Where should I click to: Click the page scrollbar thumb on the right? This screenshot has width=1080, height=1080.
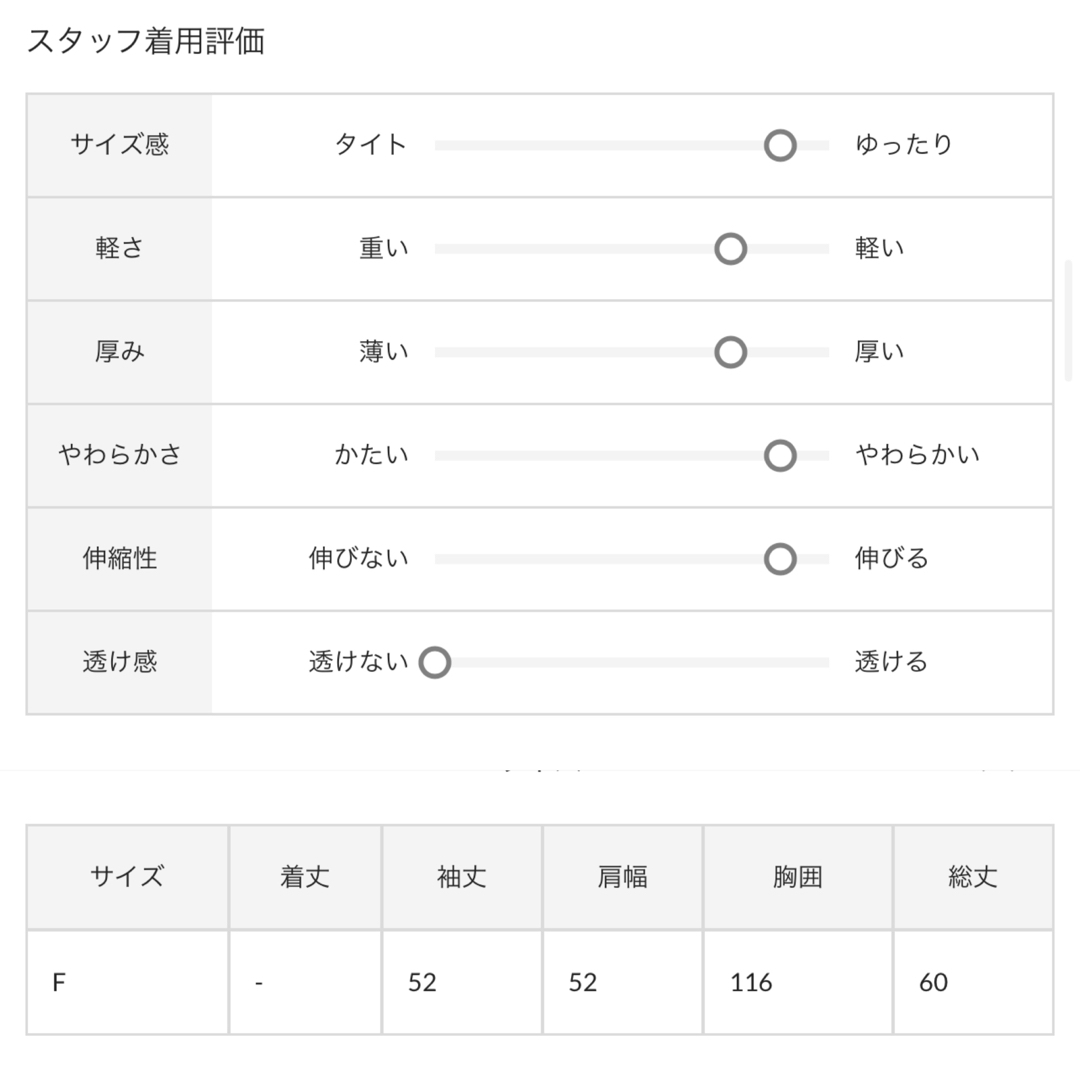click(1068, 320)
